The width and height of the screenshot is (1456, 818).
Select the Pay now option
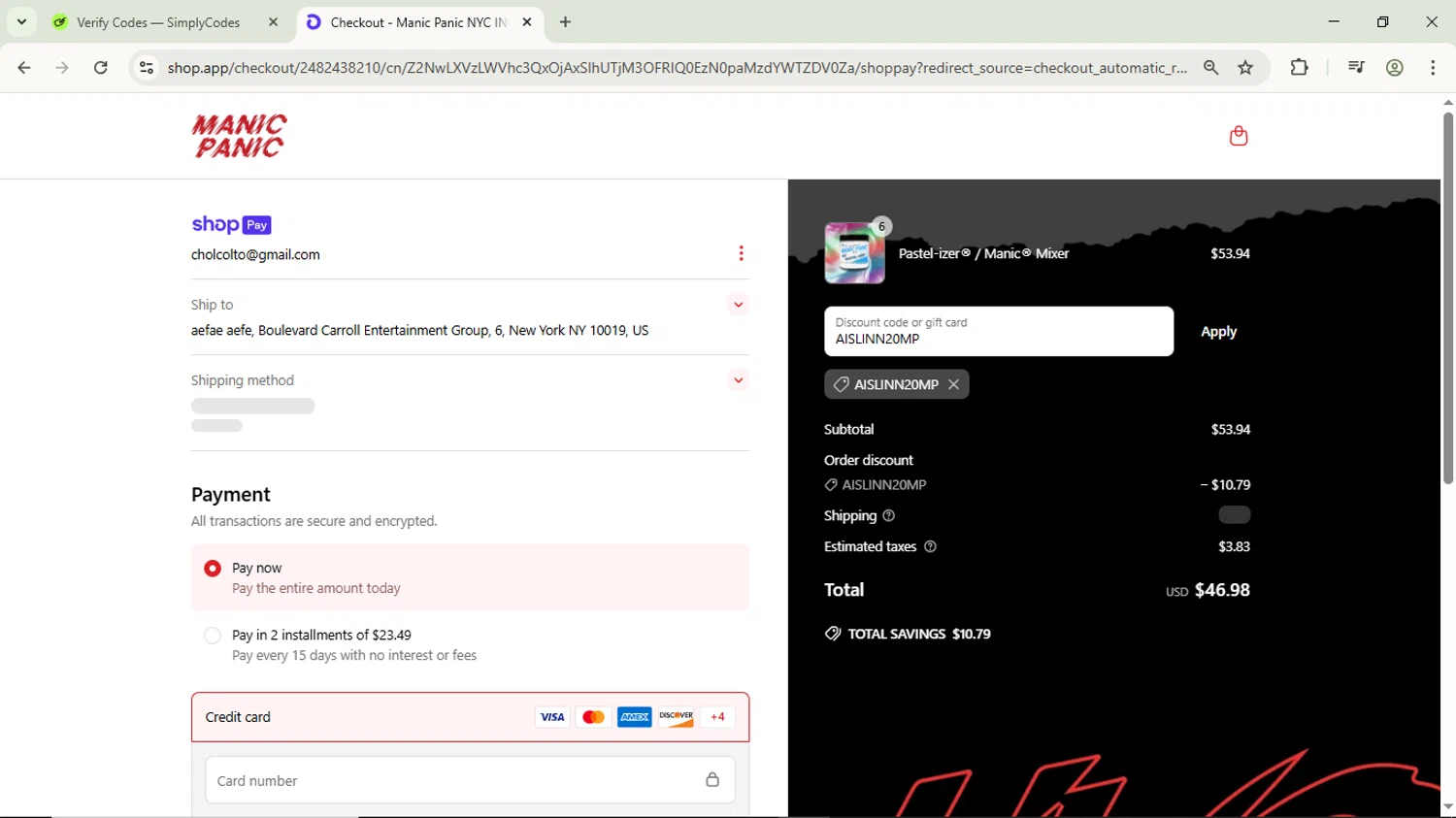[x=213, y=569]
